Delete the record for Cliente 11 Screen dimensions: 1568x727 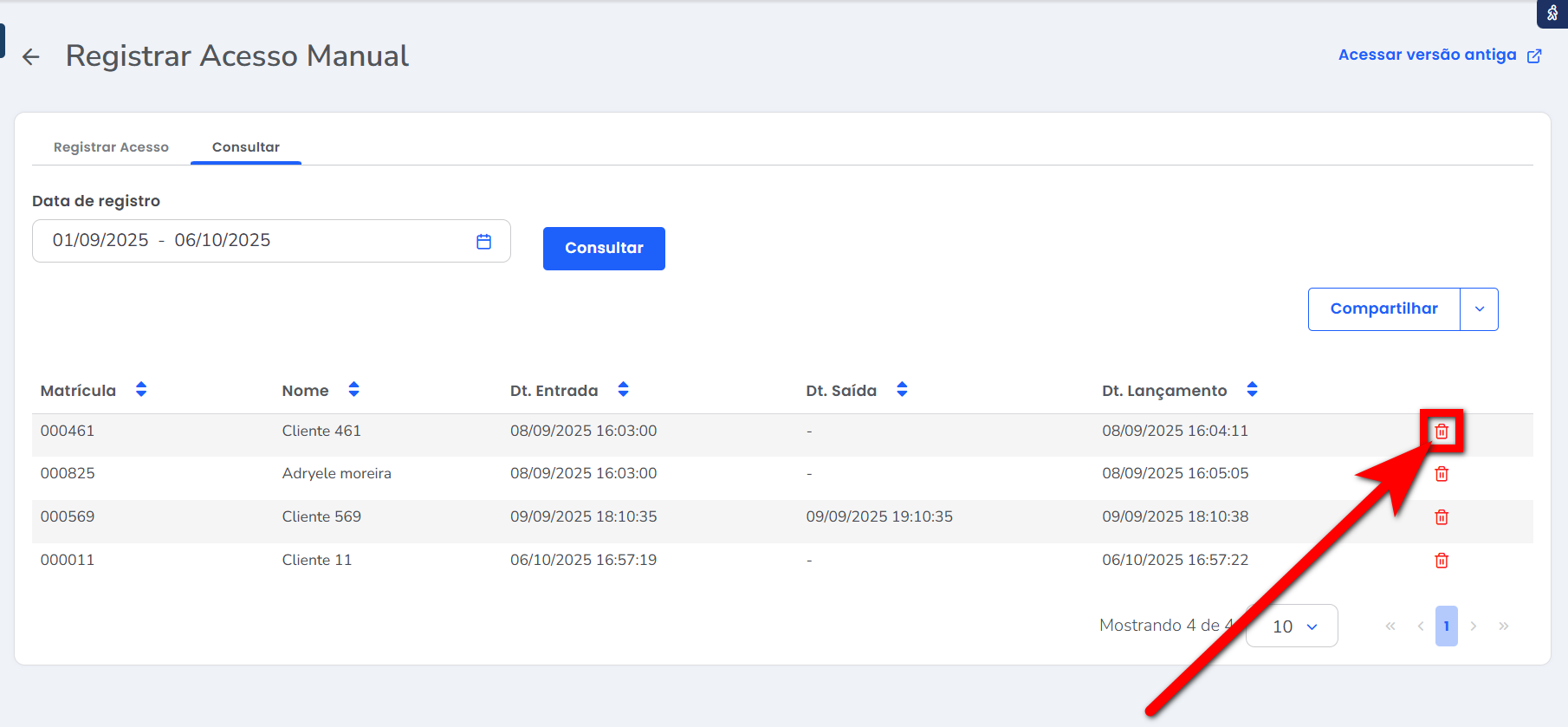click(1442, 561)
